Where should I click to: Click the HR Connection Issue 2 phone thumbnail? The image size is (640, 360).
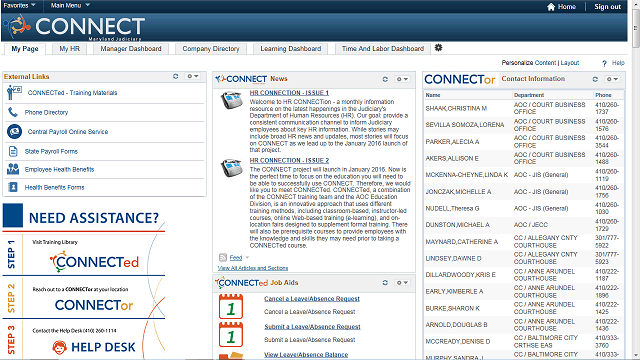(232, 168)
